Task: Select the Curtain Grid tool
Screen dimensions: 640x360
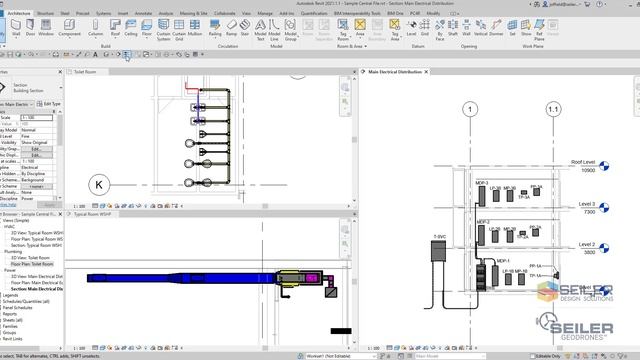Action: [x=179, y=30]
